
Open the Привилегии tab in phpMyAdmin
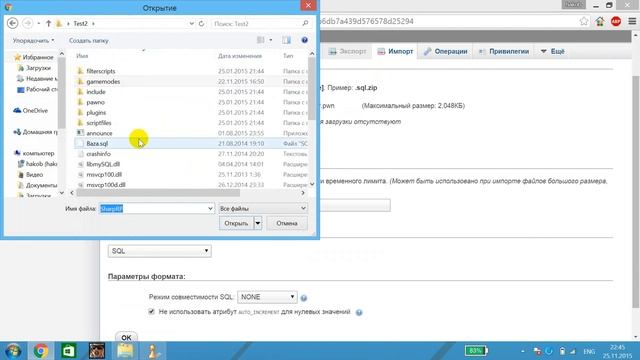(503, 51)
